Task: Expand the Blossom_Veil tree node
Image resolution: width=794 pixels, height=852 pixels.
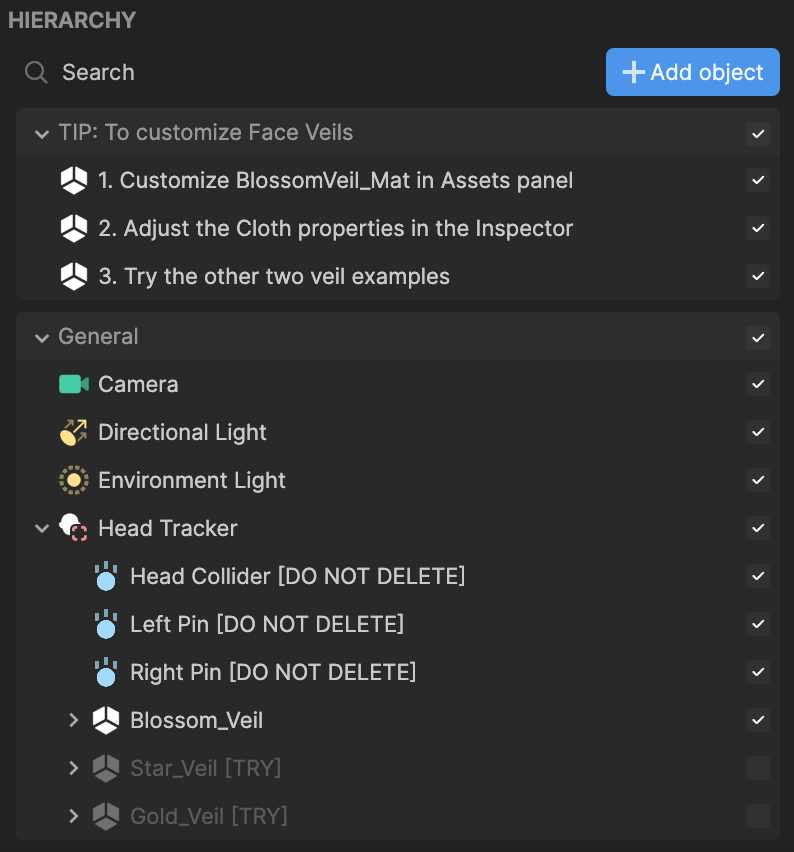Action: point(74,720)
